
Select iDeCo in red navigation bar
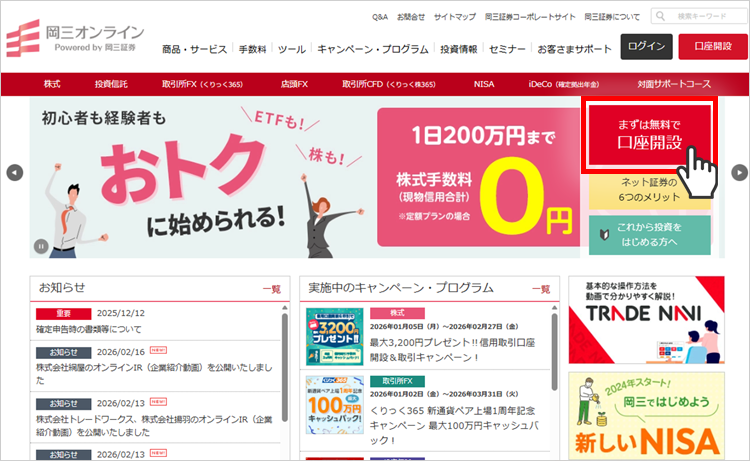point(563,84)
